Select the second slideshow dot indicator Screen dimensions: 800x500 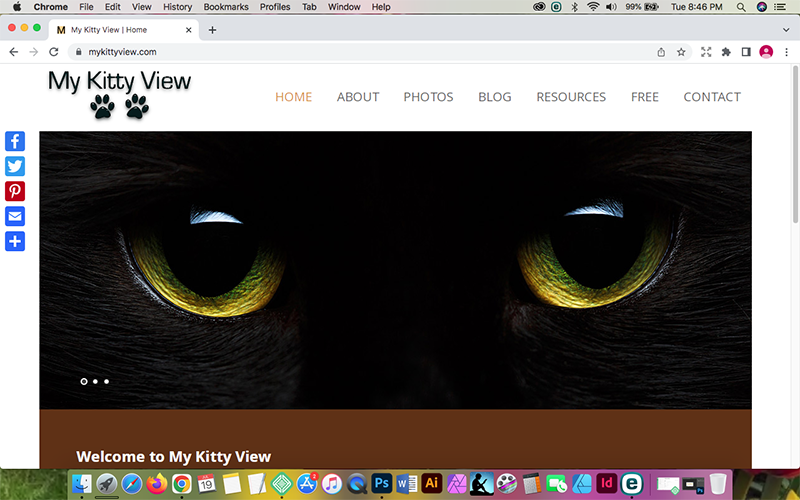click(x=95, y=381)
